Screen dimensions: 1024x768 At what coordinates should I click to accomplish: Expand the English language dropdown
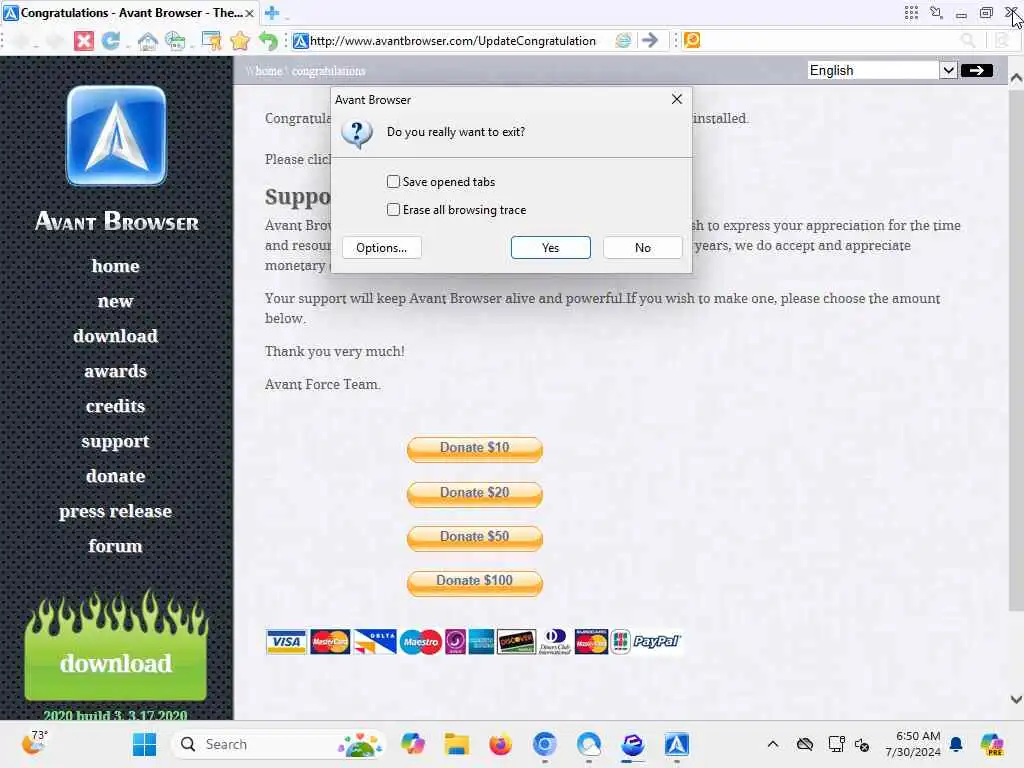coord(948,71)
